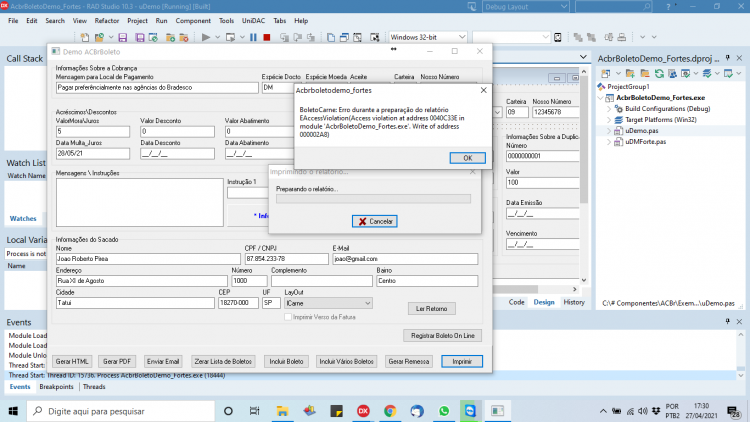Click the Zerar Lista de Boletos button
750x422 pixels.
click(223, 361)
